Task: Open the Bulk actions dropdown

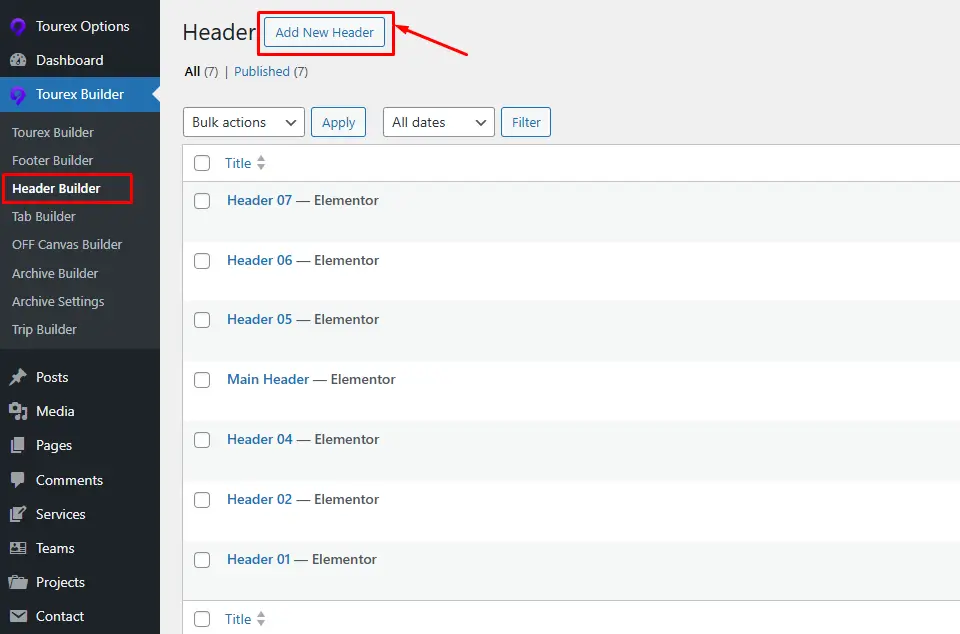Action: 244,122
